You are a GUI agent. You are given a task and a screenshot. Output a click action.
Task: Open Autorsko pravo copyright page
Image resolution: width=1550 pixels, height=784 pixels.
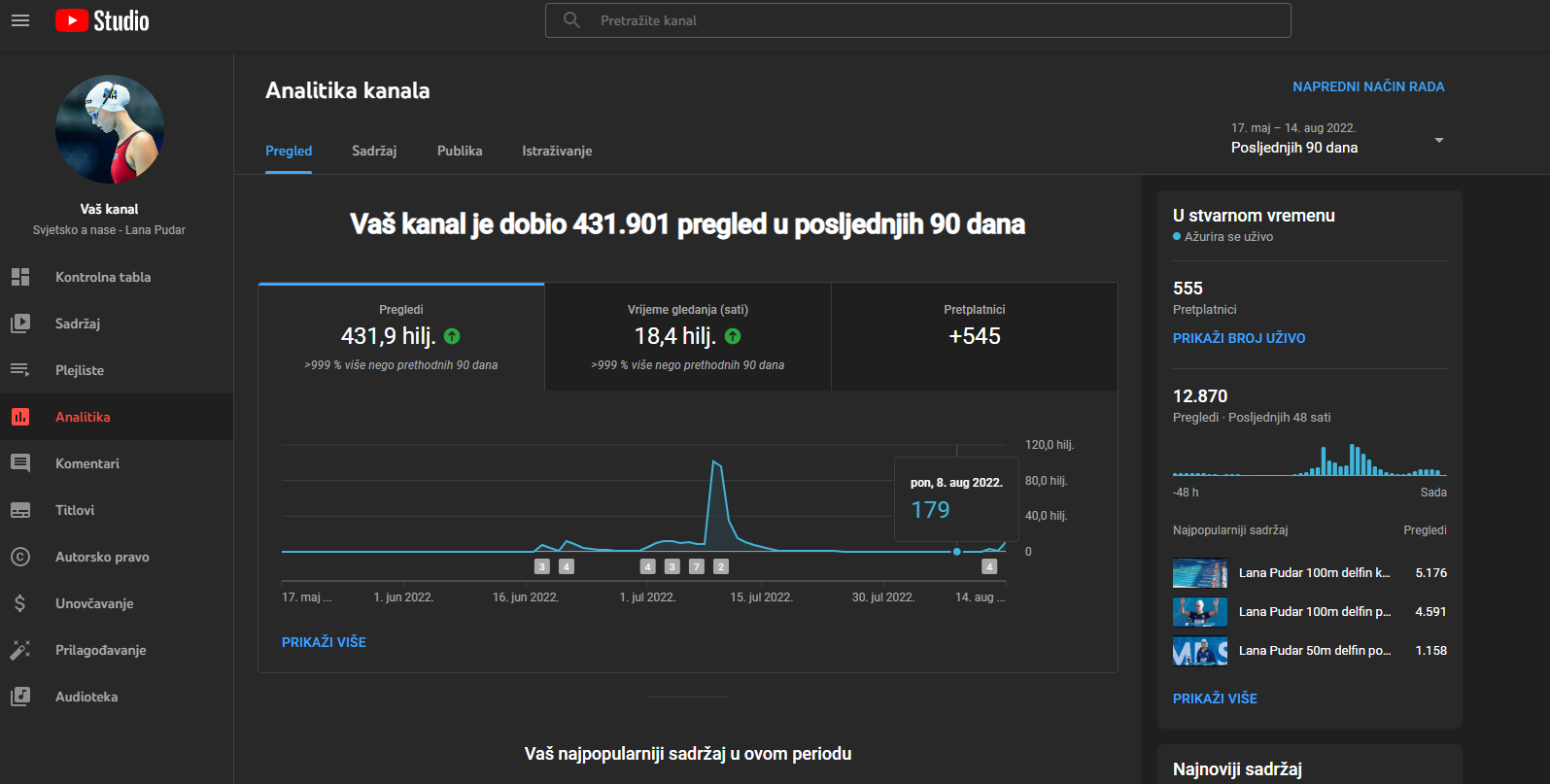[102, 557]
